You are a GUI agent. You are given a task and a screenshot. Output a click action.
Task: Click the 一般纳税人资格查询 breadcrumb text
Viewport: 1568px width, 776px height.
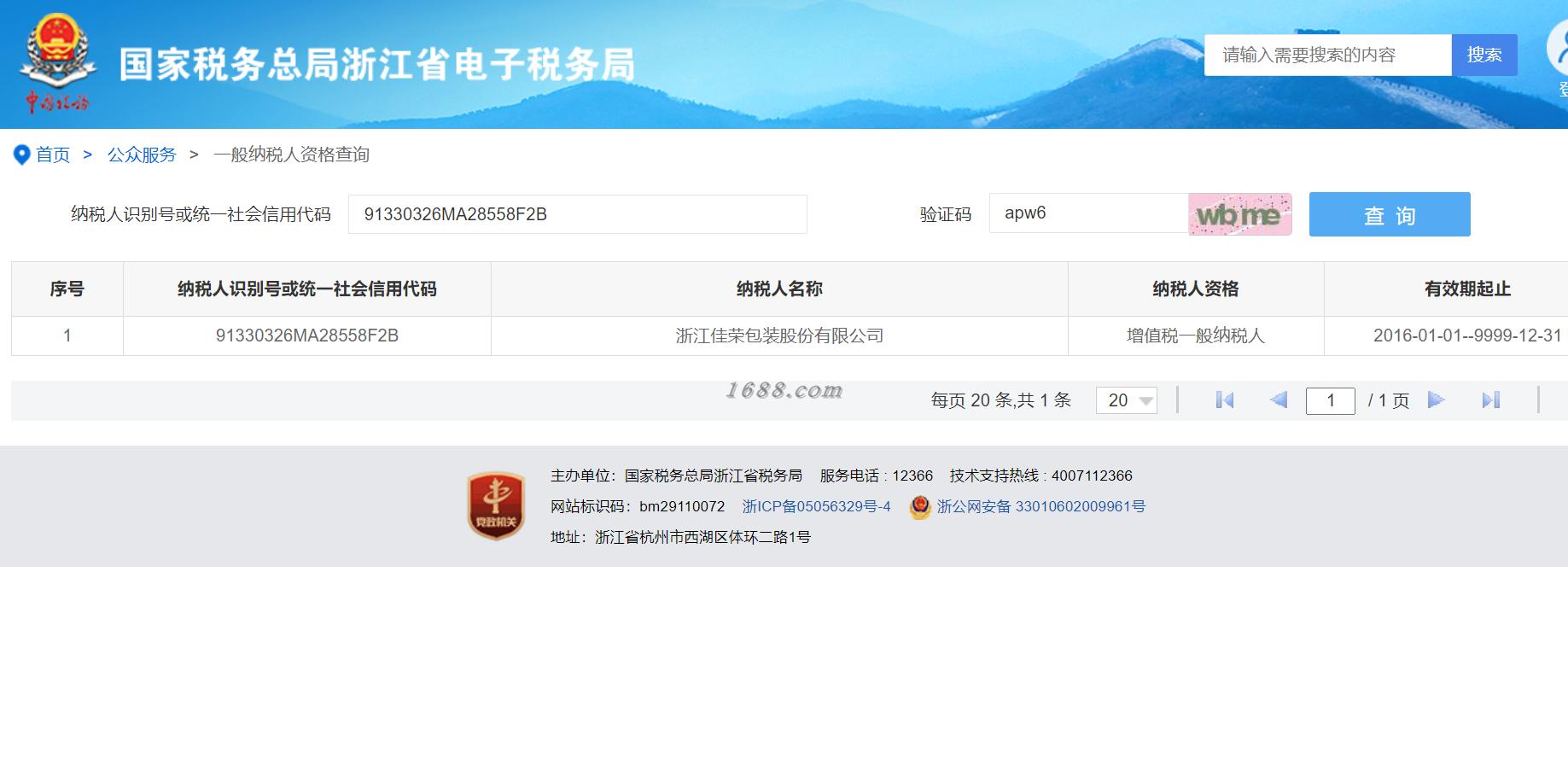click(291, 155)
